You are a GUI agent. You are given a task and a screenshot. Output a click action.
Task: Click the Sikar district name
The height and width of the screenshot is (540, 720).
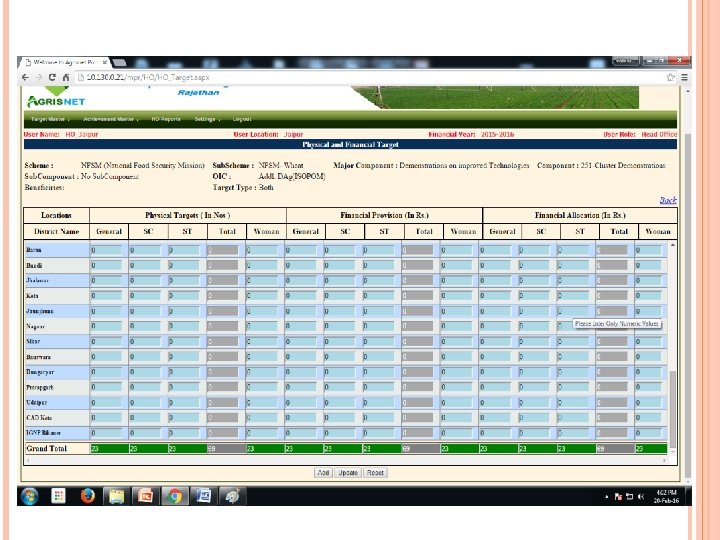(33, 341)
